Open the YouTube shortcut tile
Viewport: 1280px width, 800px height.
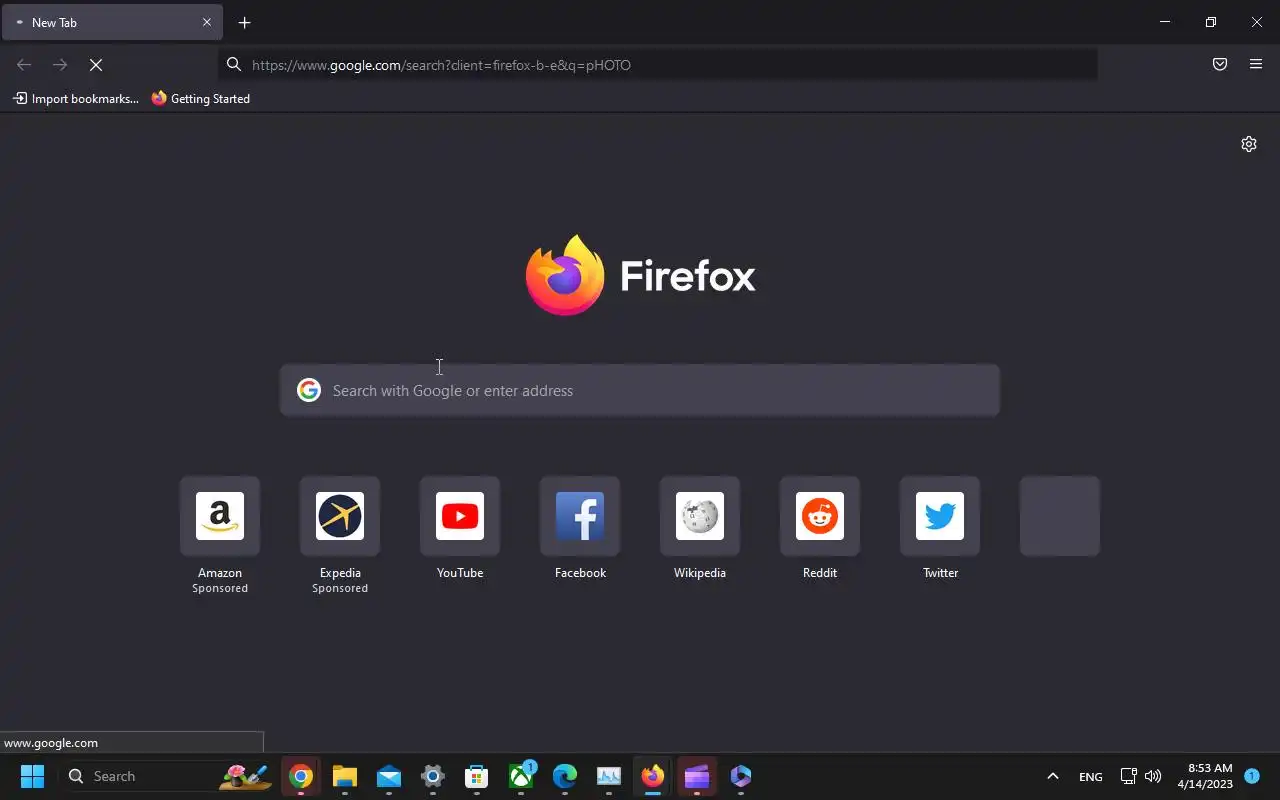pos(460,516)
